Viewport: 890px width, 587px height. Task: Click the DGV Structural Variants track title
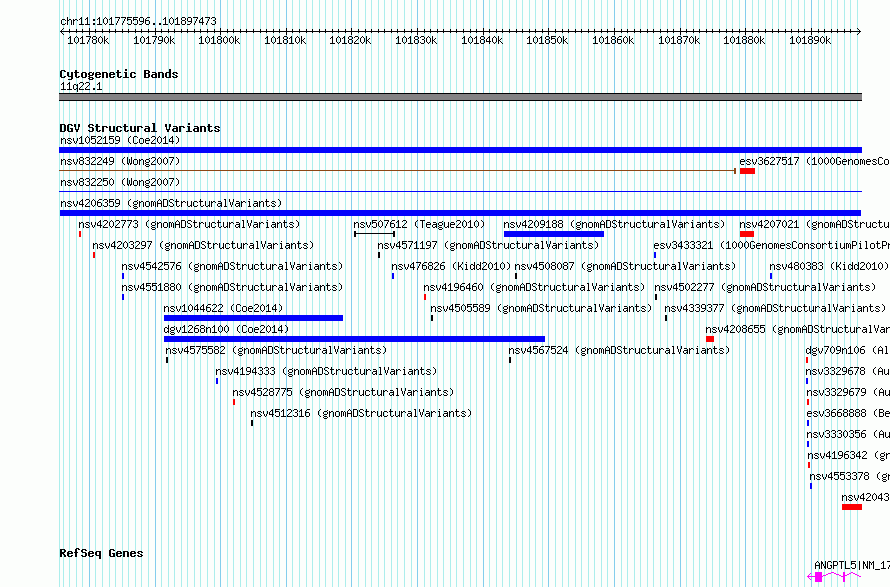[x=140, y=128]
